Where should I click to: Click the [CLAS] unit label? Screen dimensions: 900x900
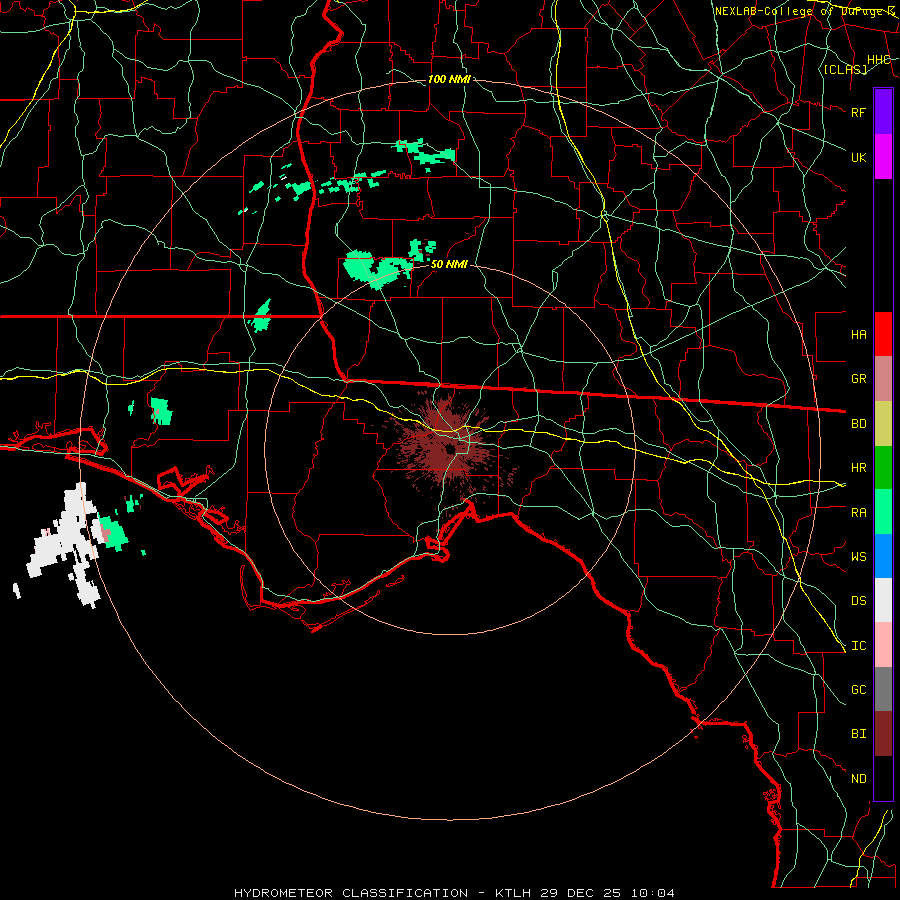(x=845, y=69)
